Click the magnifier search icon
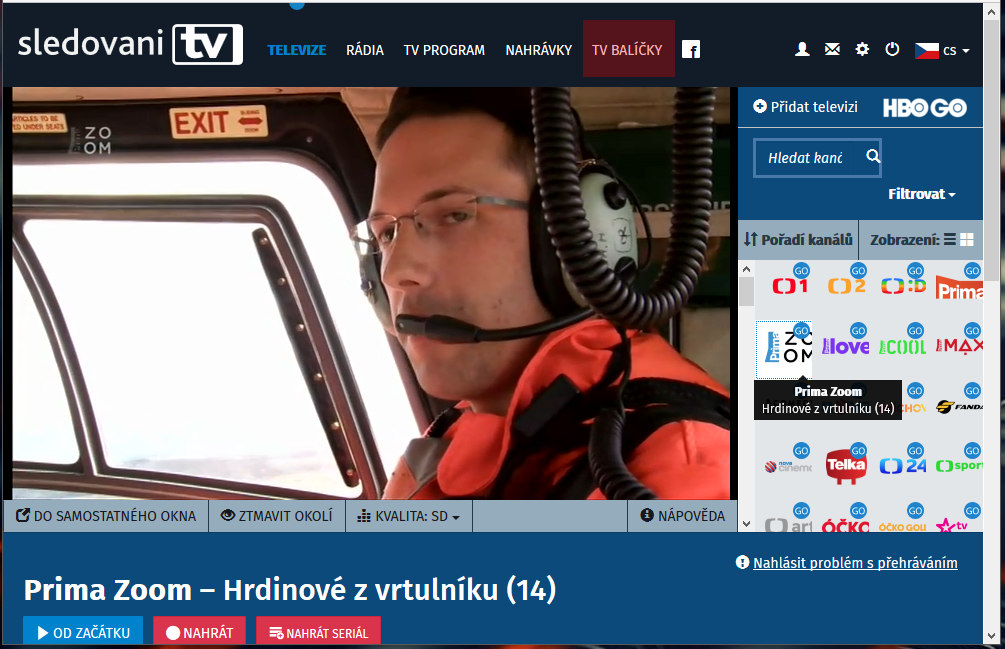This screenshot has height=649, width=1005. [872, 157]
